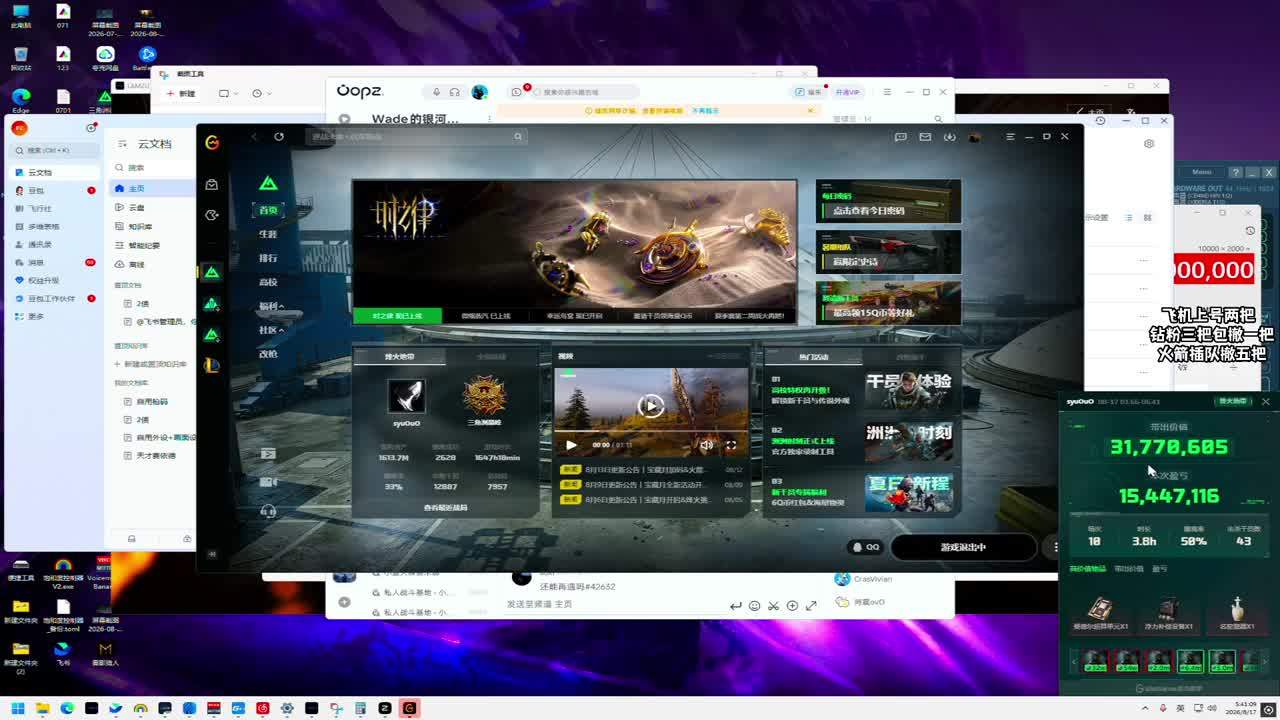Viewport: 1280px width, 720px height.
Task: Go to 高校 section in launcher sidebar
Action: [268, 282]
